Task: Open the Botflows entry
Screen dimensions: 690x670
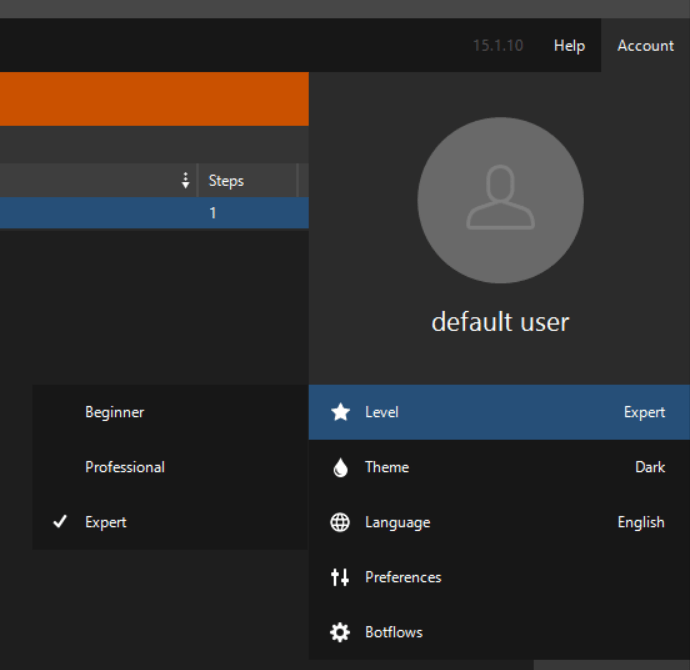Action: click(x=394, y=632)
